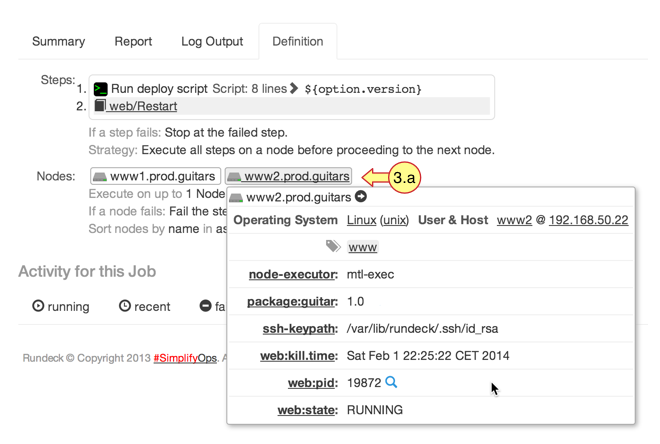The image size is (660, 444).
Task: Click the node icon in www1.prod.guitars
Action: click(x=100, y=177)
